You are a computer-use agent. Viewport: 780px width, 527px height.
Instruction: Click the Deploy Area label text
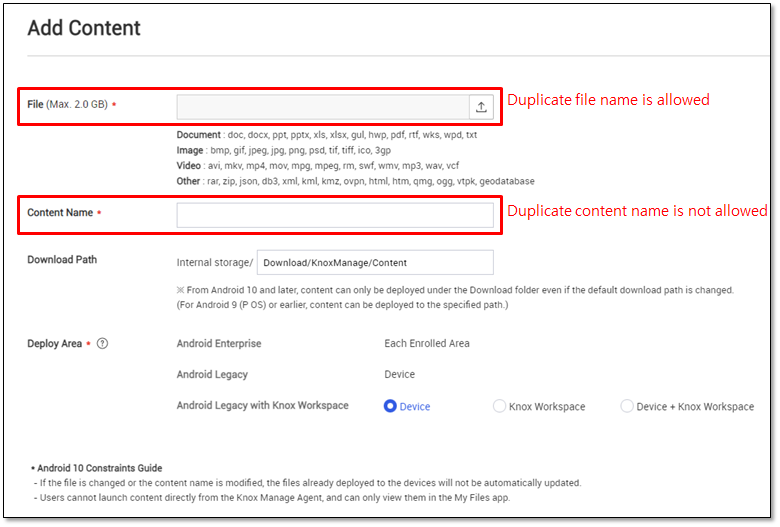point(55,343)
